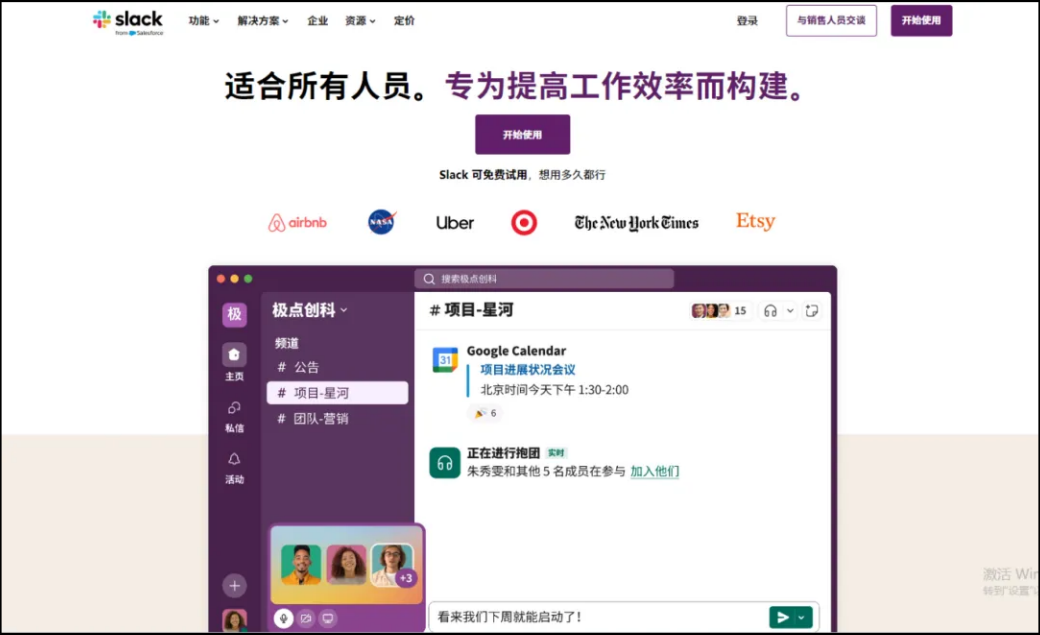Expand the 极点创科 workspace menu

(x=310, y=310)
